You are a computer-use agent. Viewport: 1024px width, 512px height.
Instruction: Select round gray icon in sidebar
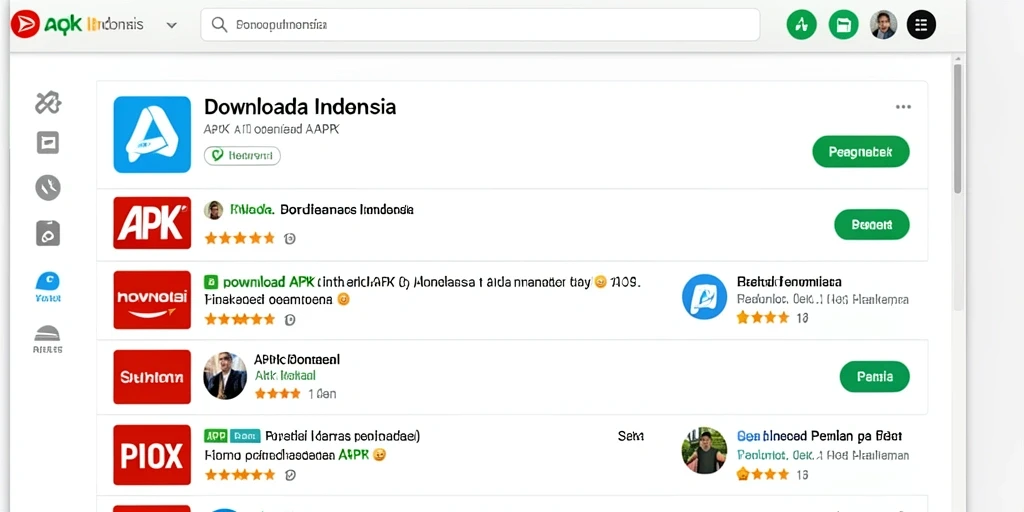coord(48,187)
